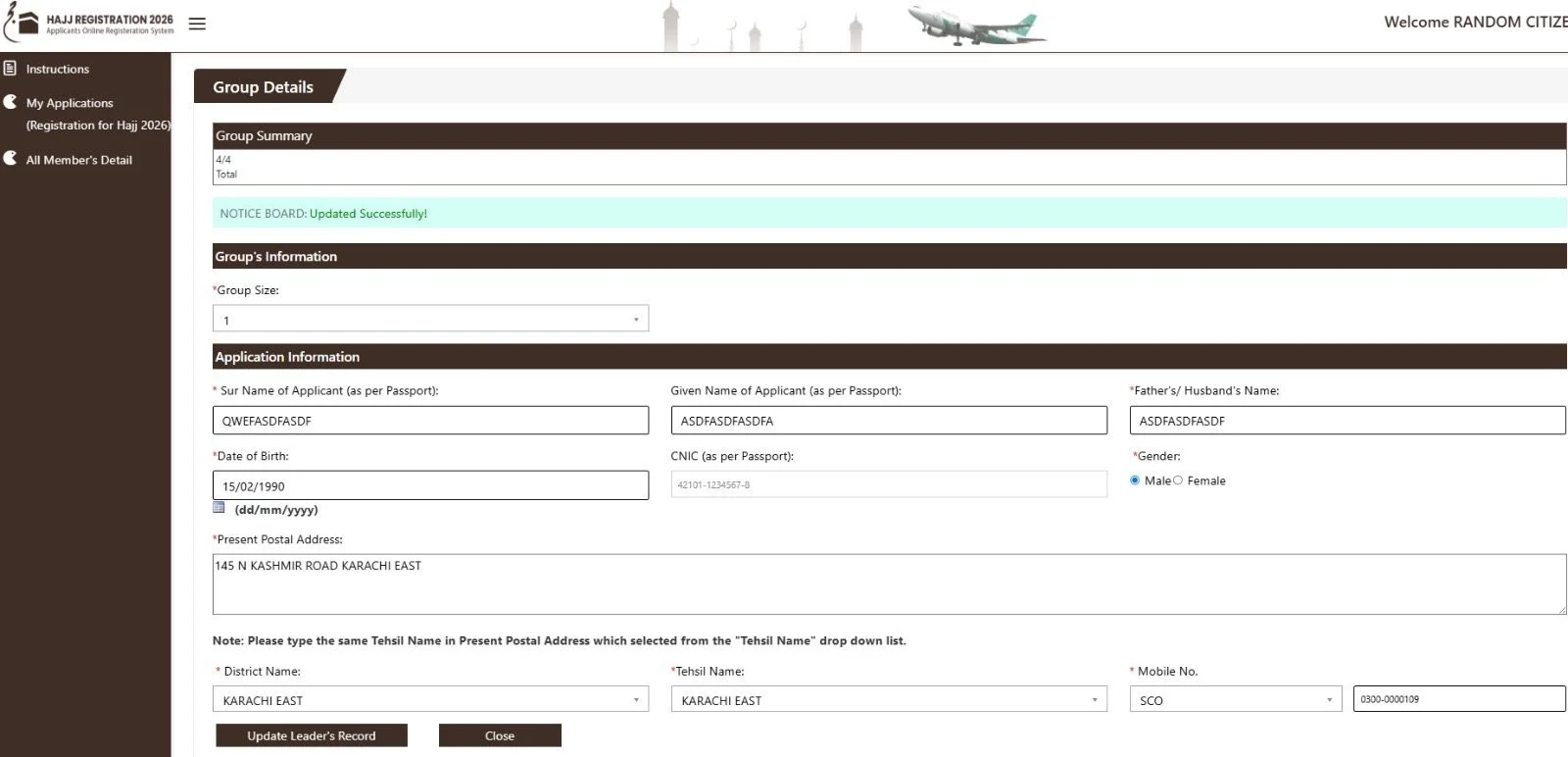Toggle the hamburger sidebar menu
Screen dimensions: 1568x757
point(197,24)
